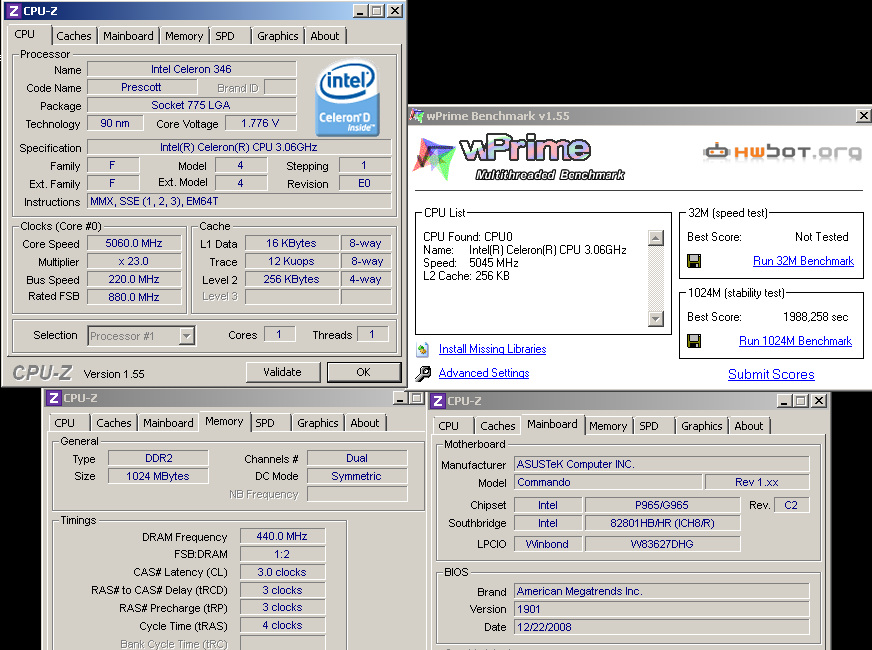Open Memory tab in Mainboard CPU-Z window
The height and width of the screenshot is (650, 872).
[x=608, y=426]
